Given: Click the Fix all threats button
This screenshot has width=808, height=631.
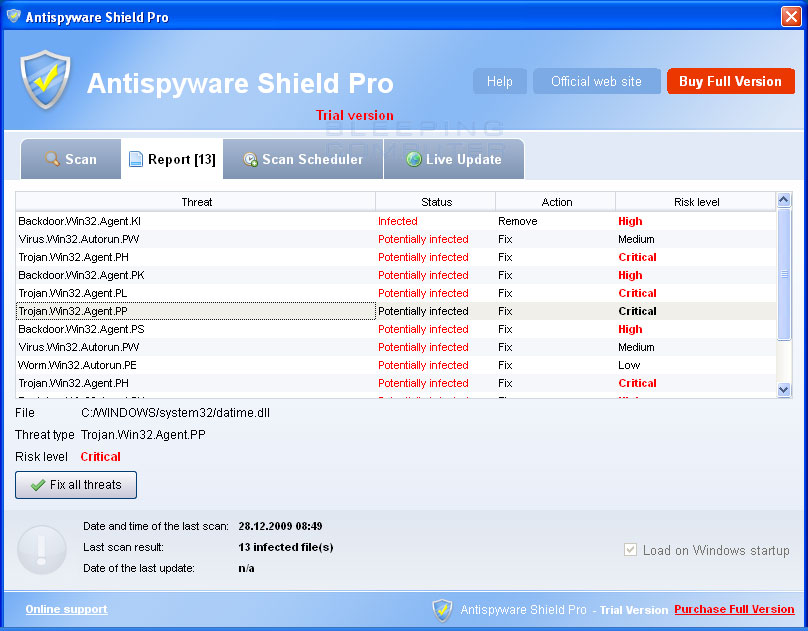Looking at the screenshot, I should tap(76, 485).
